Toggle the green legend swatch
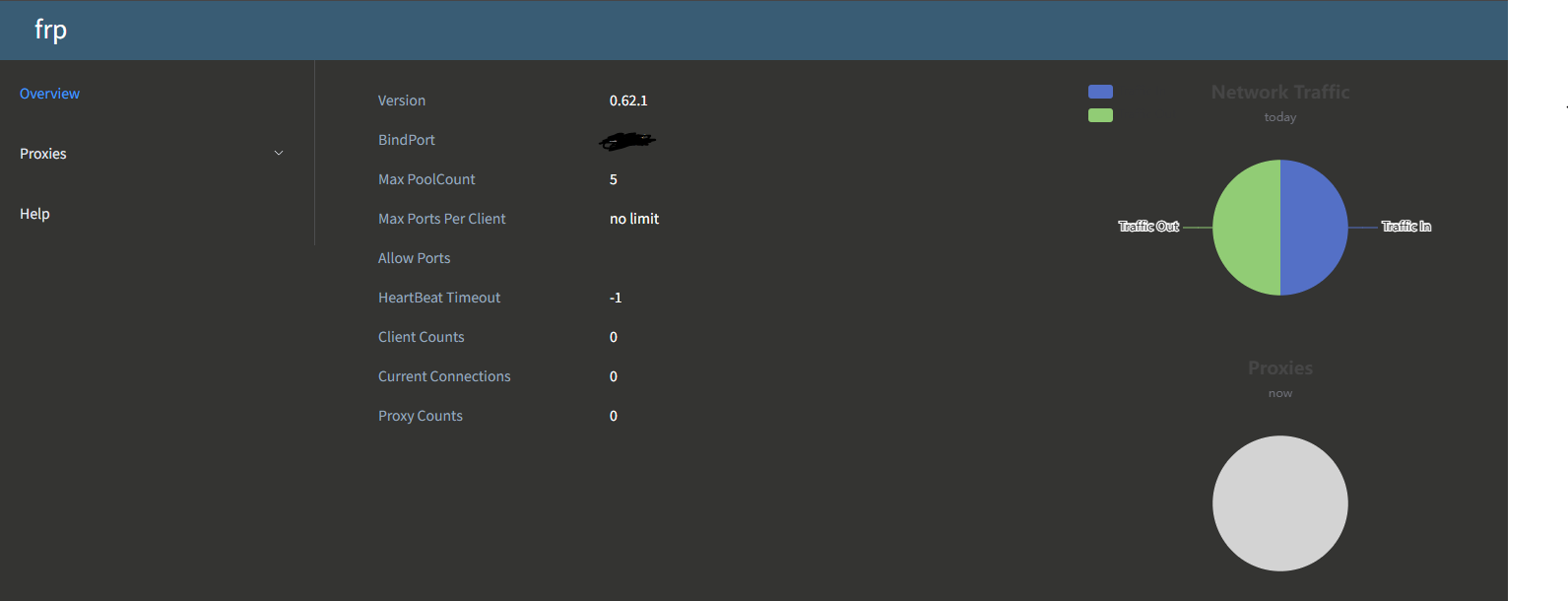Image resolution: width=1568 pixels, height=601 pixels. [x=1100, y=115]
